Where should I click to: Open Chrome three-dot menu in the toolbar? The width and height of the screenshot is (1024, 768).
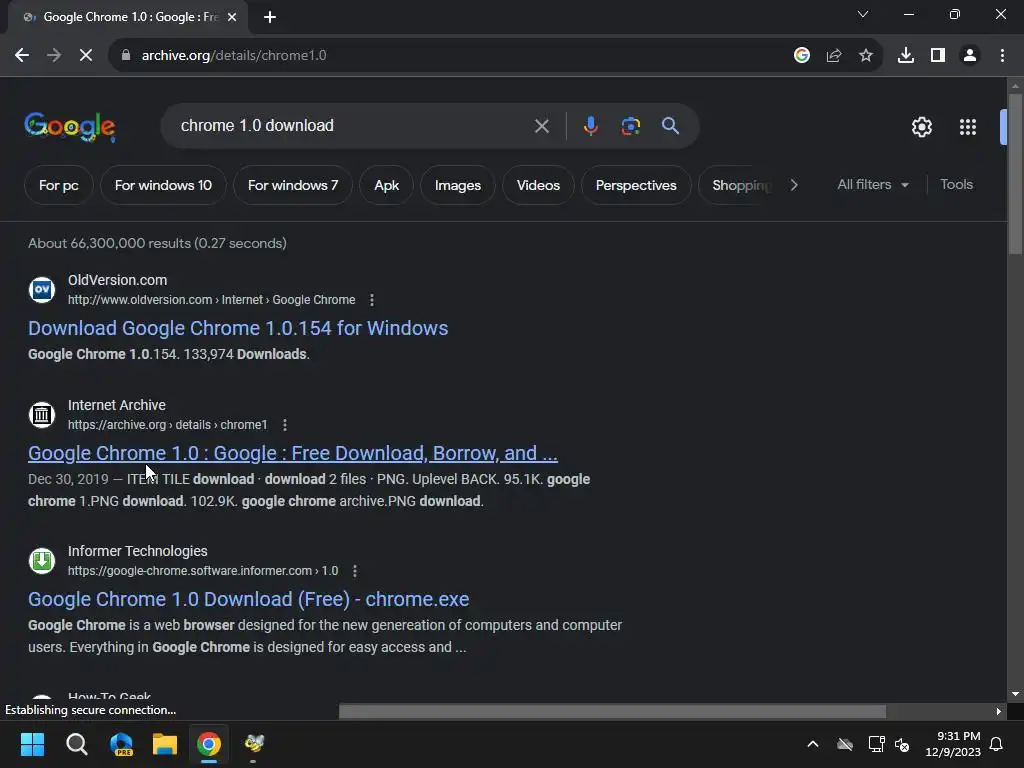point(1002,56)
